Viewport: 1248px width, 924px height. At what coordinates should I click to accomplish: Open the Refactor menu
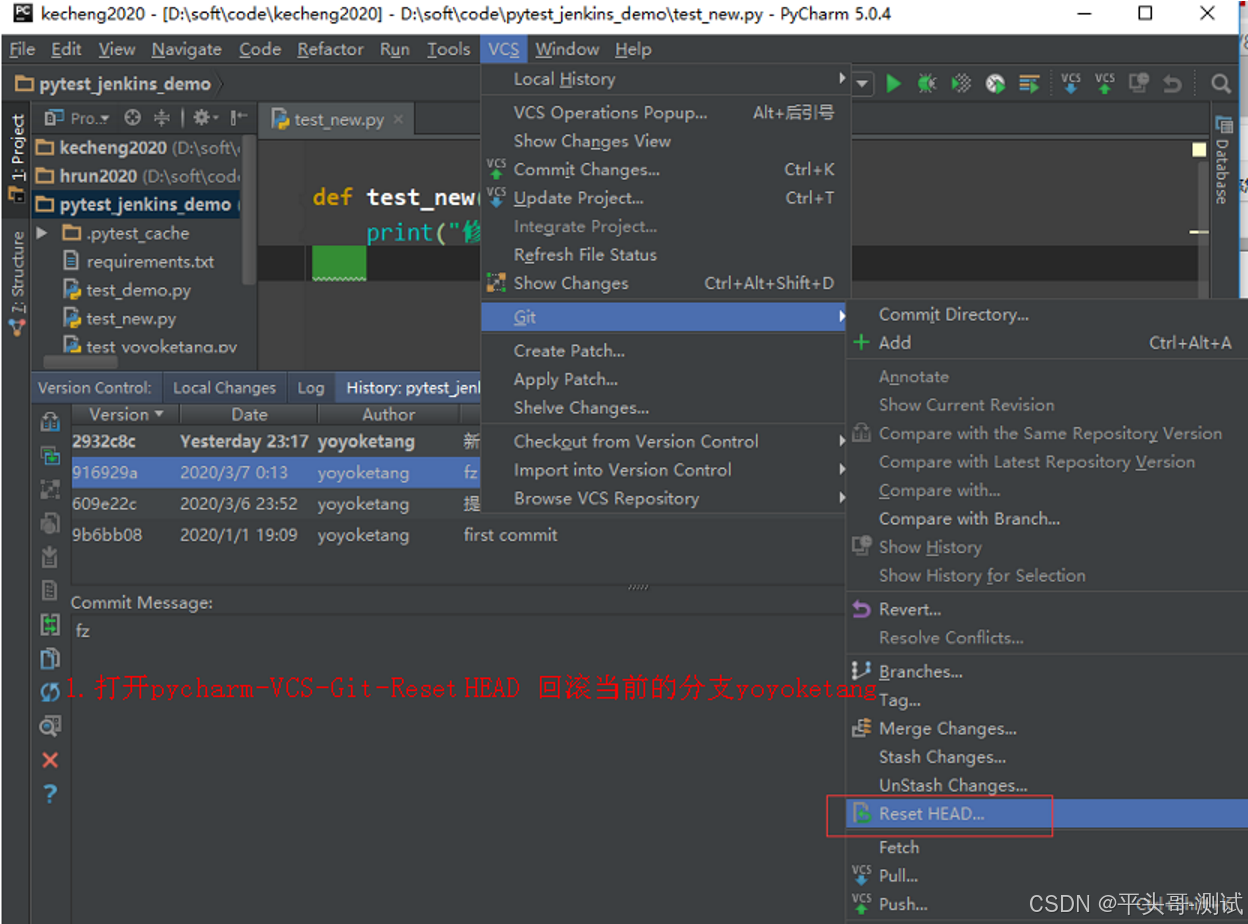tap(330, 49)
